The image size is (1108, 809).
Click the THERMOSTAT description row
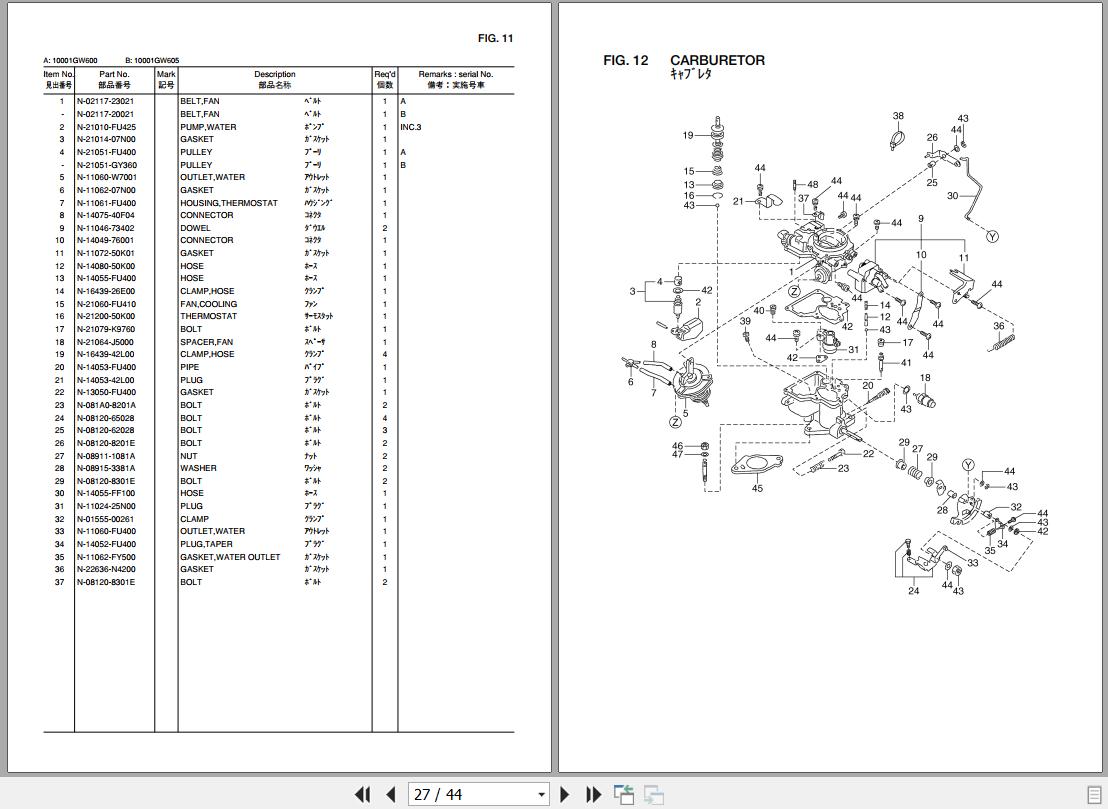(x=208, y=317)
